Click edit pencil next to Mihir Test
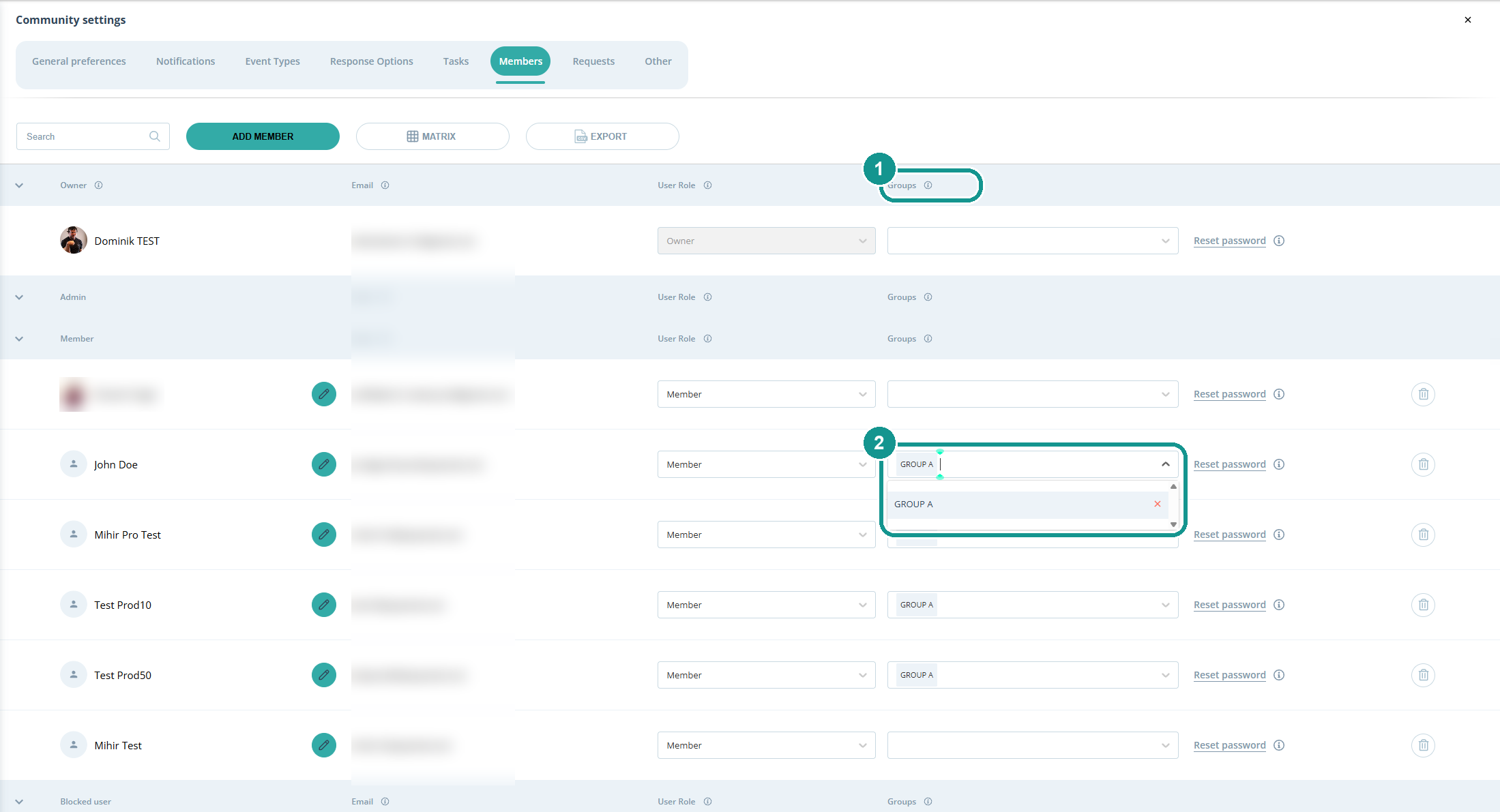This screenshot has width=1500, height=812. coord(324,745)
